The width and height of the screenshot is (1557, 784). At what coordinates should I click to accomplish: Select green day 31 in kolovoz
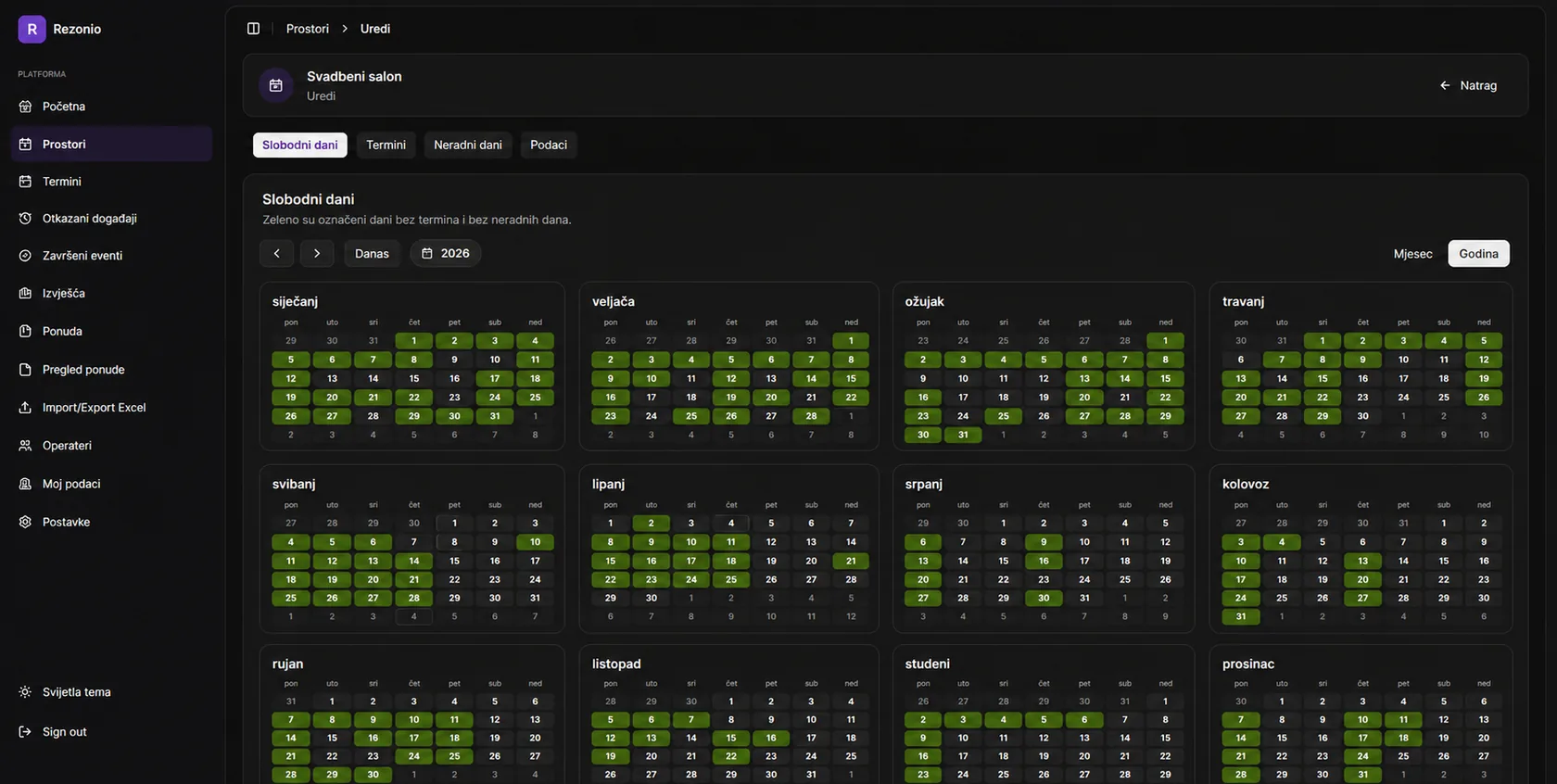tap(1241, 617)
